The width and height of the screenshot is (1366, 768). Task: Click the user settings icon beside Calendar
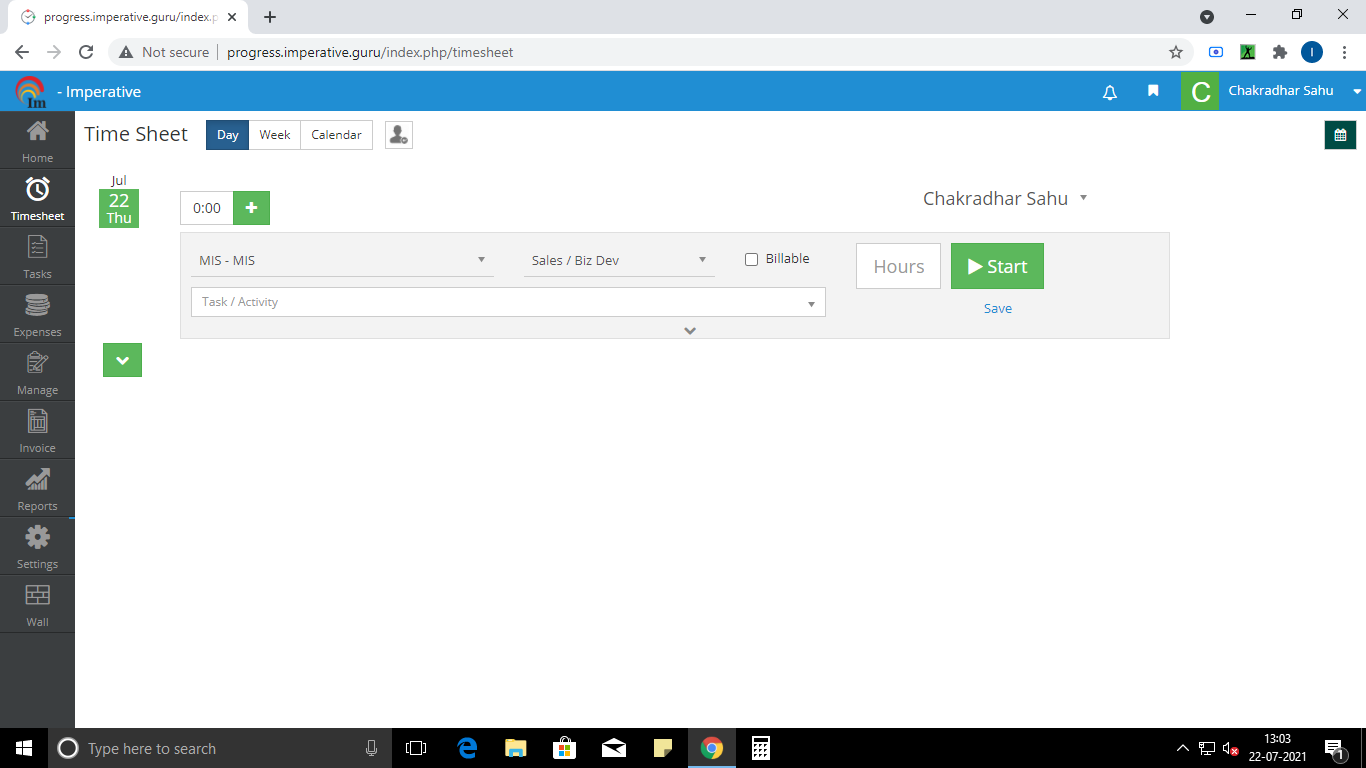coord(398,135)
